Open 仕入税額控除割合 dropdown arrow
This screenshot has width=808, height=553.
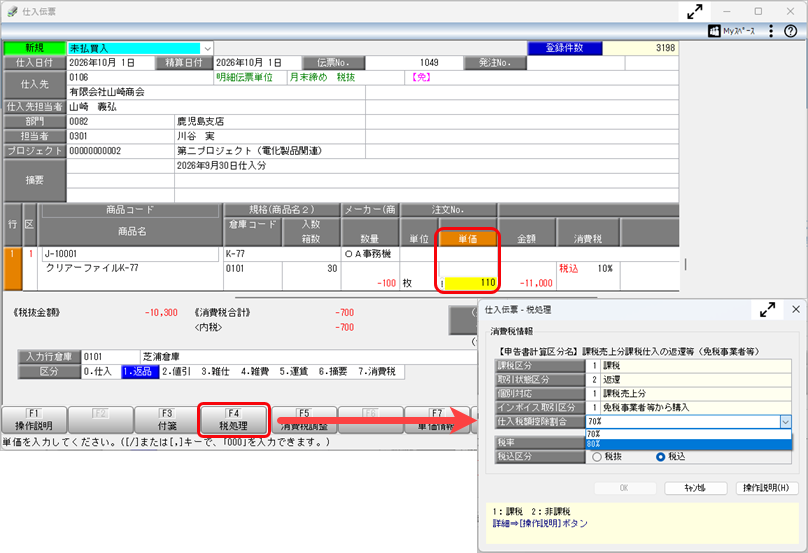point(785,422)
